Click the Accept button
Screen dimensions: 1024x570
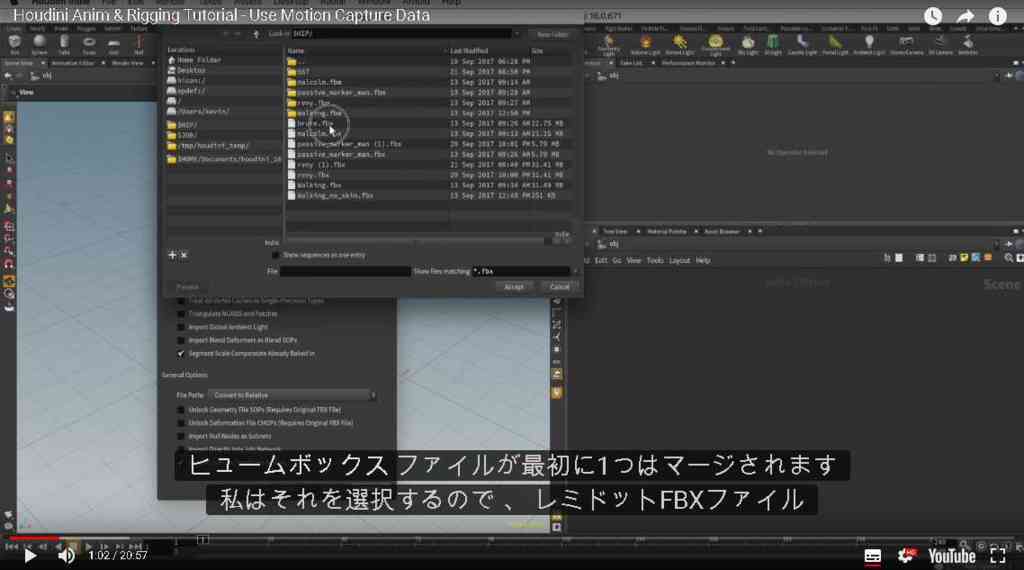514,287
